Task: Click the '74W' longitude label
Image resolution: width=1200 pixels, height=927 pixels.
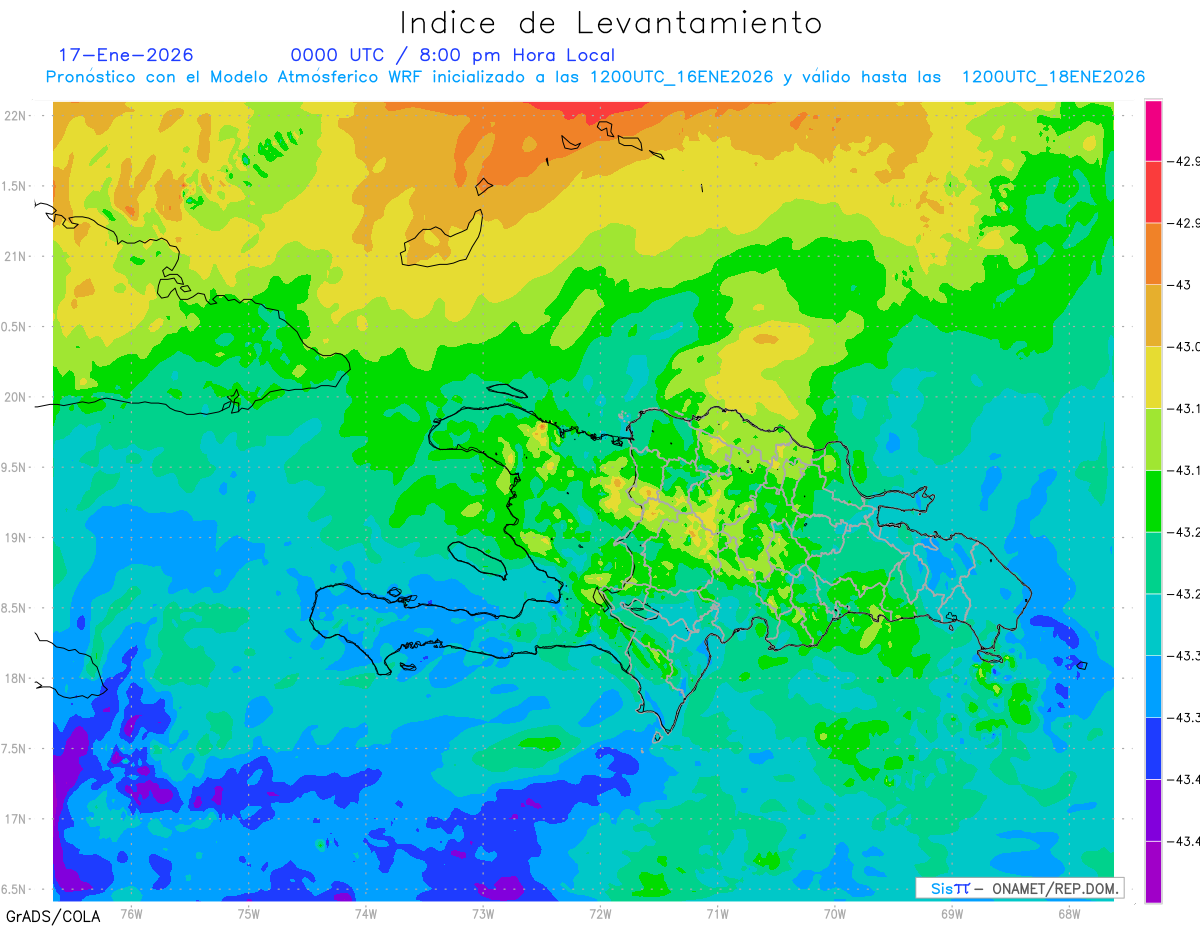Action: [x=366, y=913]
